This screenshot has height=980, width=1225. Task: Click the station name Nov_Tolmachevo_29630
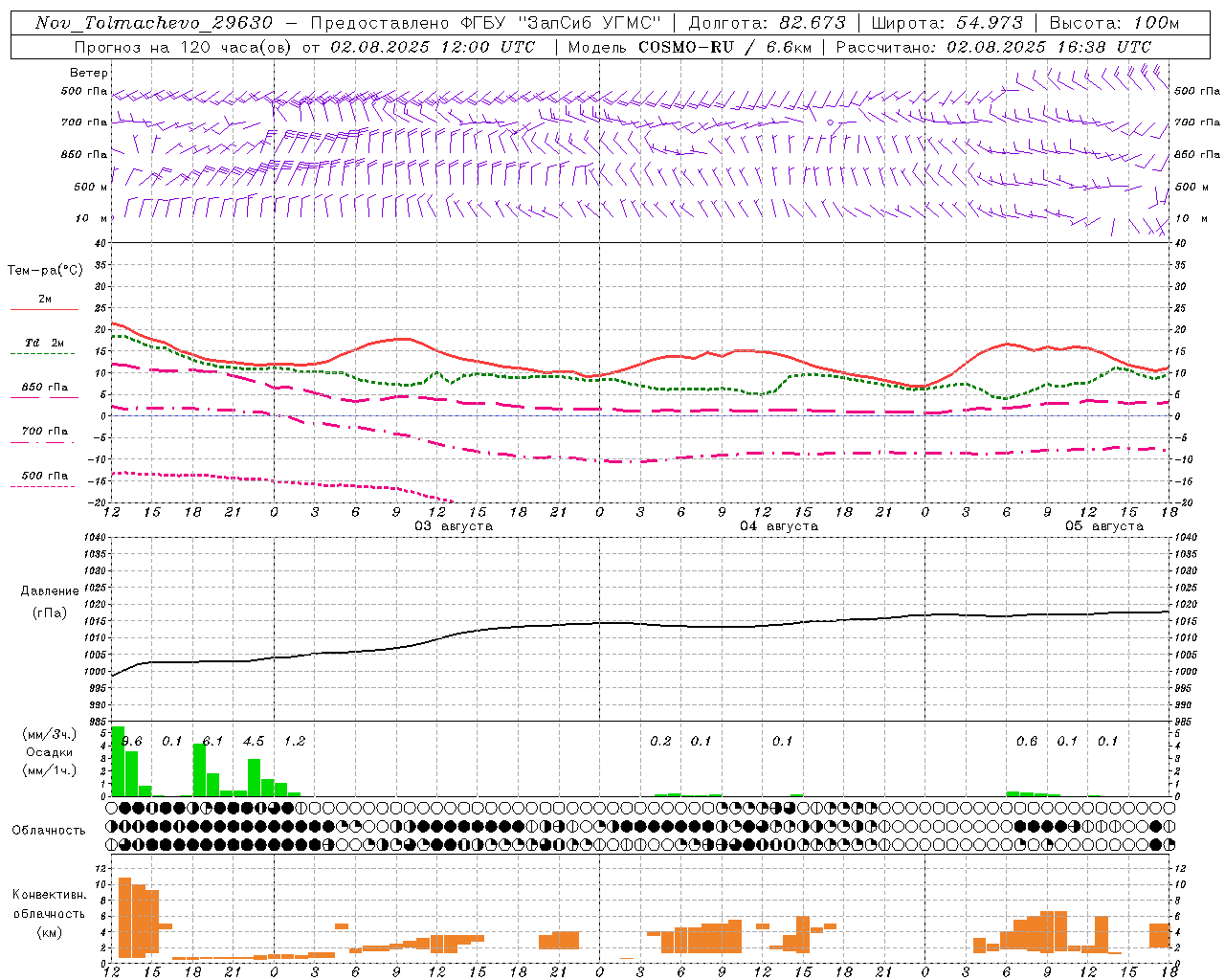[154, 23]
